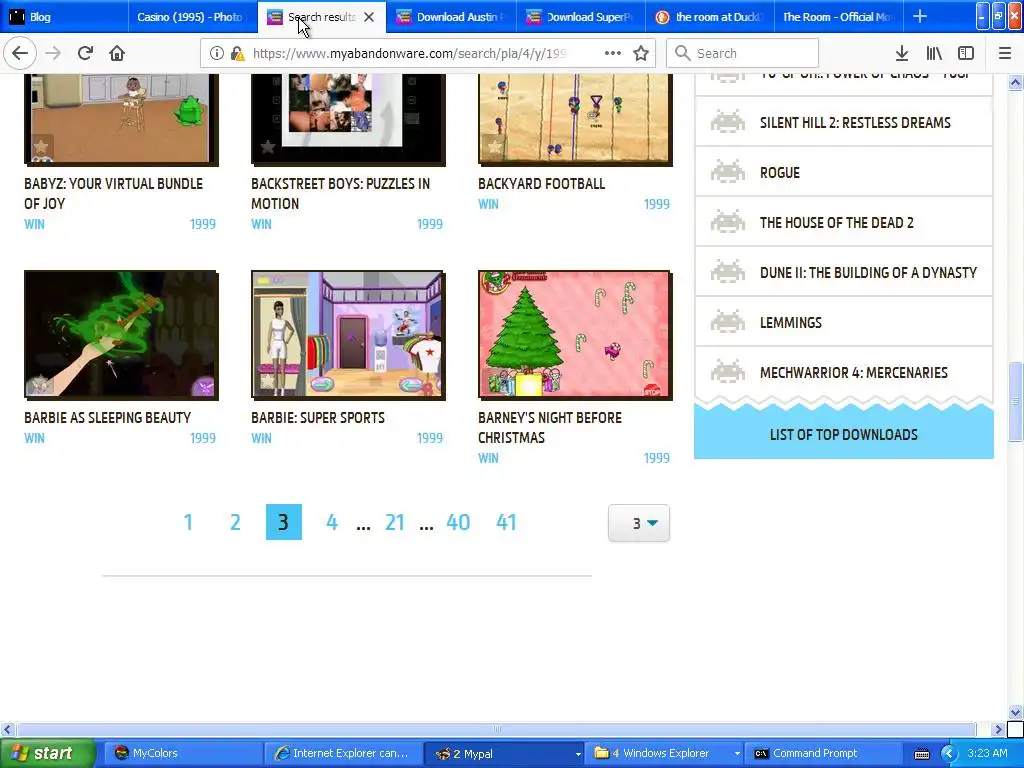
Task: Click into the browser Search field
Action: click(x=743, y=54)
